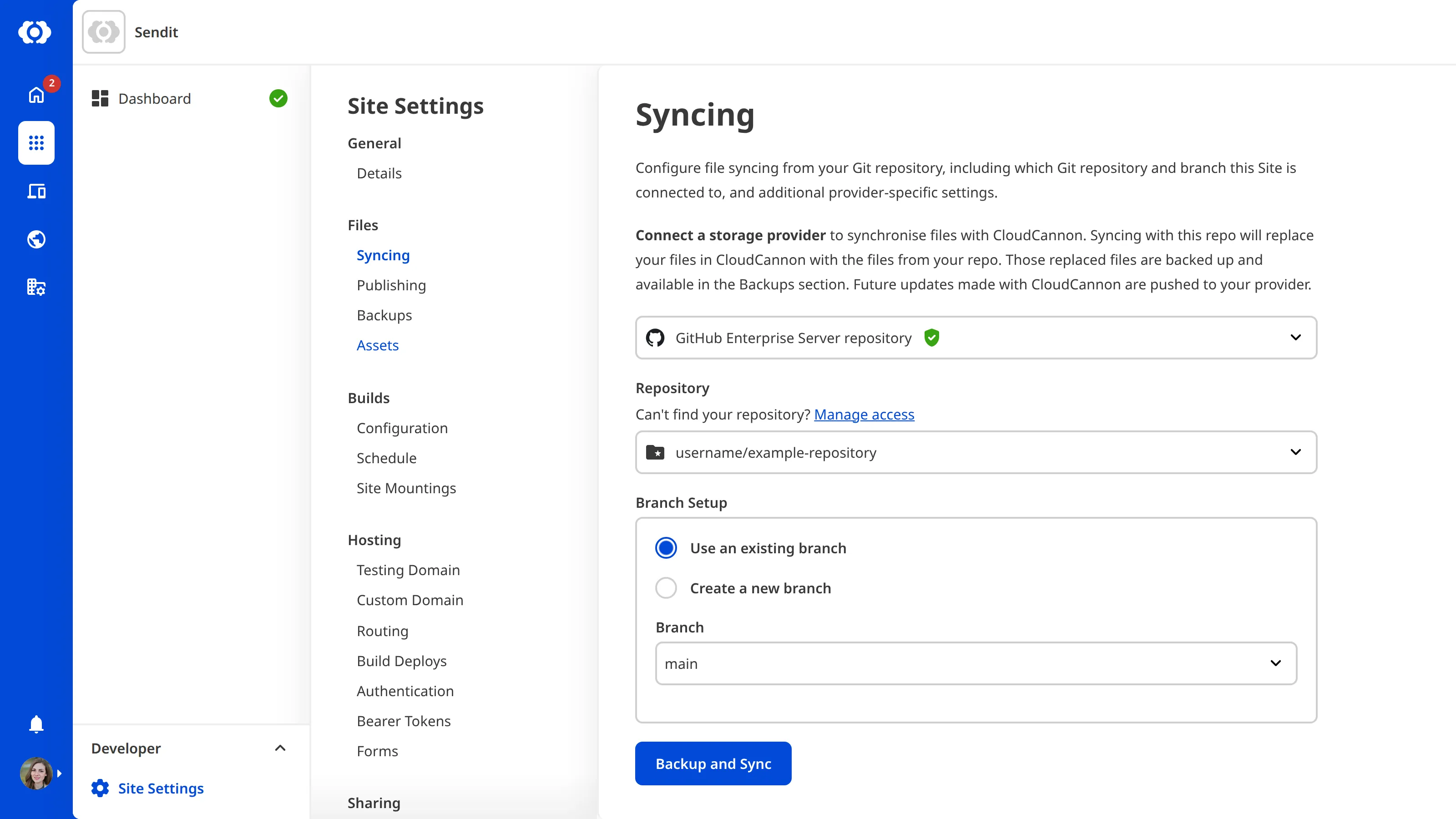1456x819 pixels.
Task: Collapse the Developer section
Action: coord(280,748)
